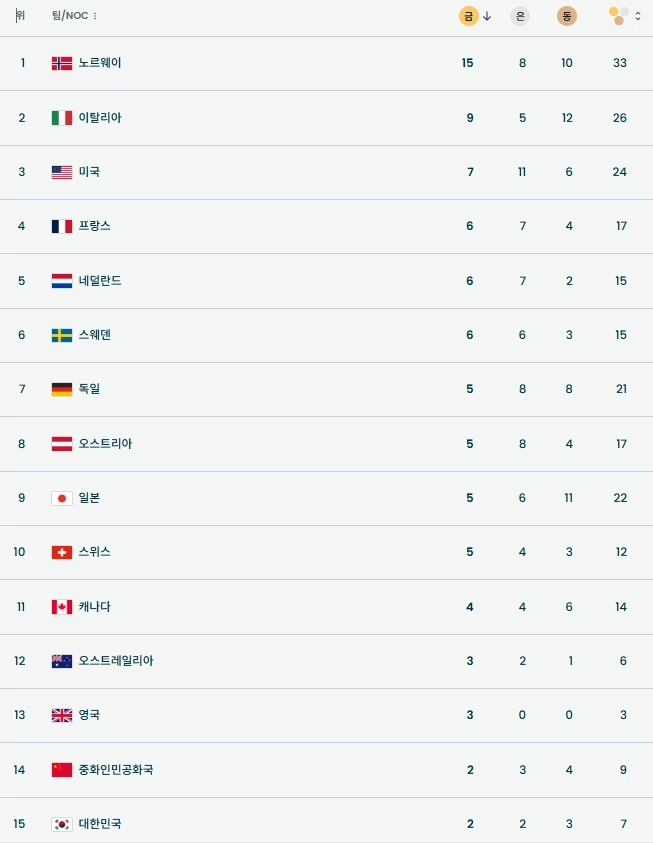
Task: Click the rank column header
Action: [20, 15]
